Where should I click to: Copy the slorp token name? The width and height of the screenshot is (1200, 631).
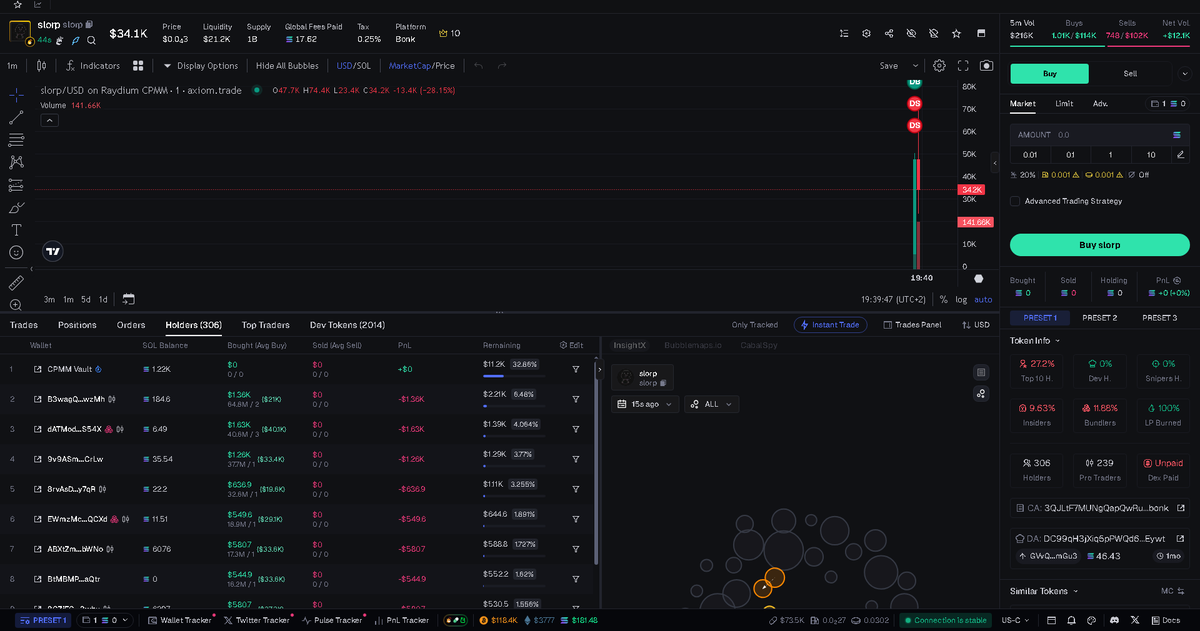(89, 24)
